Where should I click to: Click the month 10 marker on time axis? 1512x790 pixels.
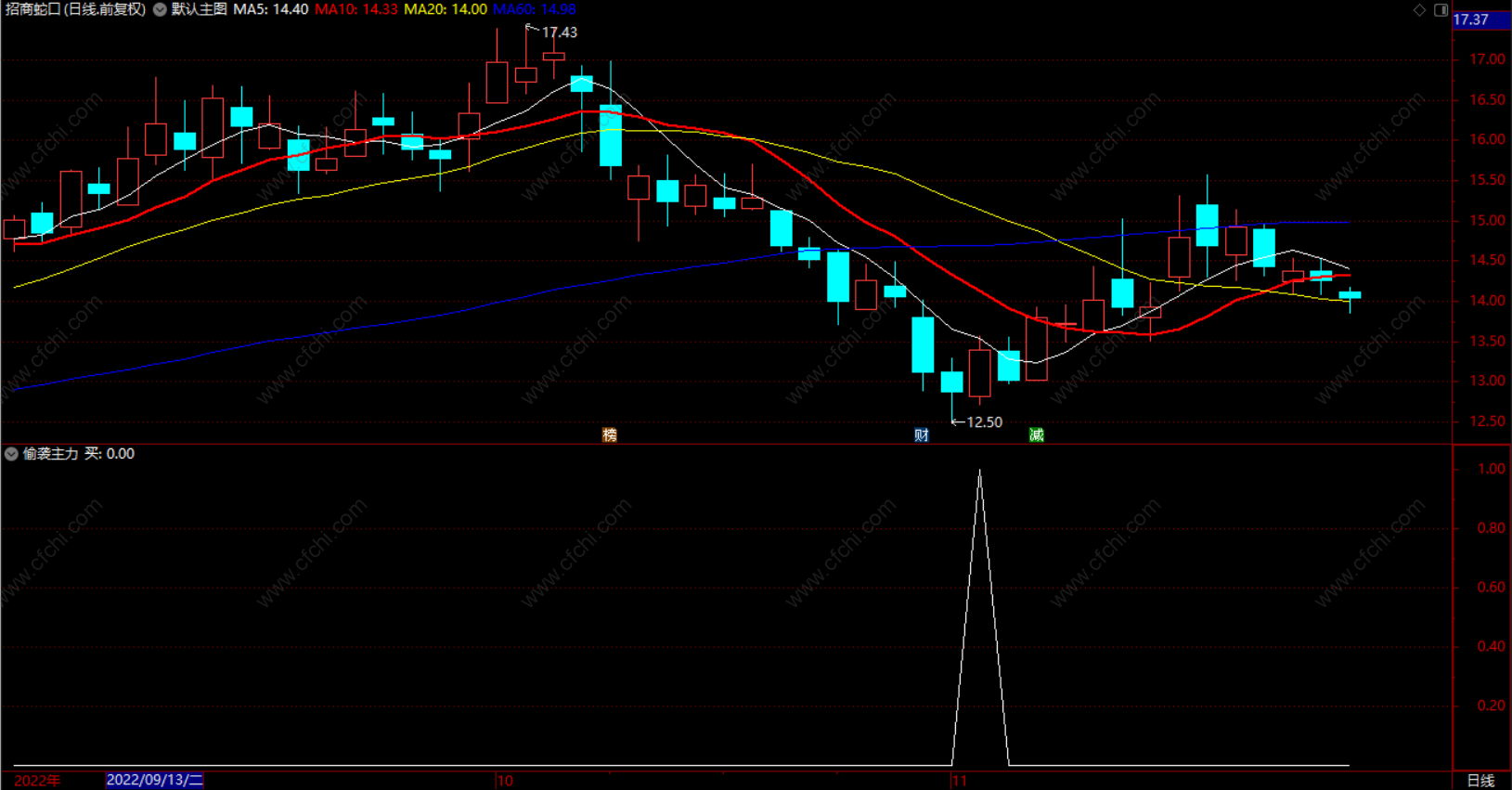[x=505, y=781]
